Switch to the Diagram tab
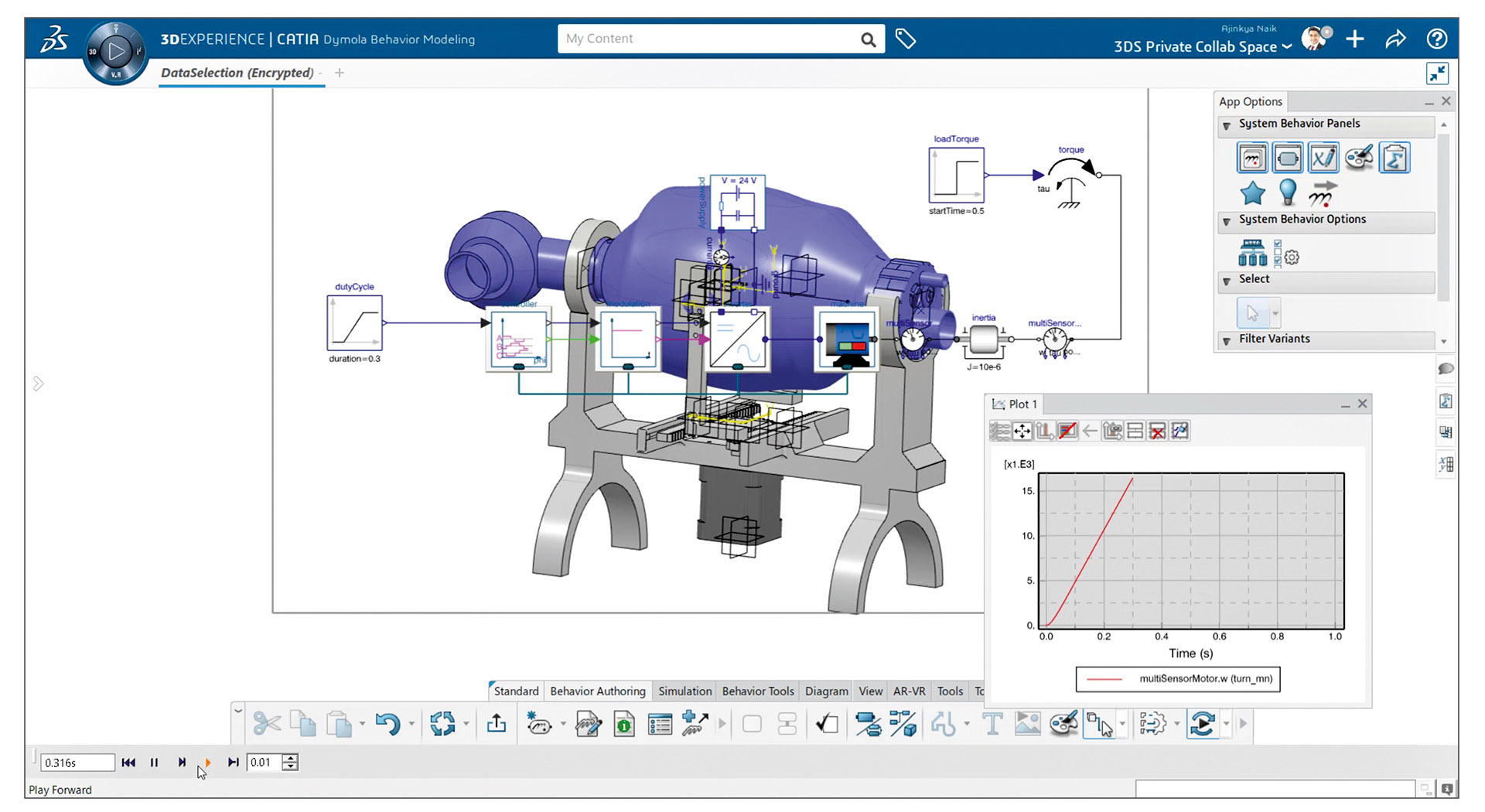This screenshot has height=812, width=1485. 826,691
